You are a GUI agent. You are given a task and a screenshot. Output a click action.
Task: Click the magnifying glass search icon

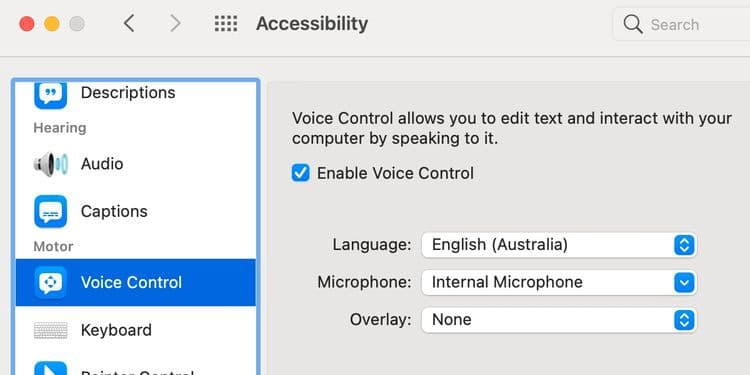click(633, 24)
